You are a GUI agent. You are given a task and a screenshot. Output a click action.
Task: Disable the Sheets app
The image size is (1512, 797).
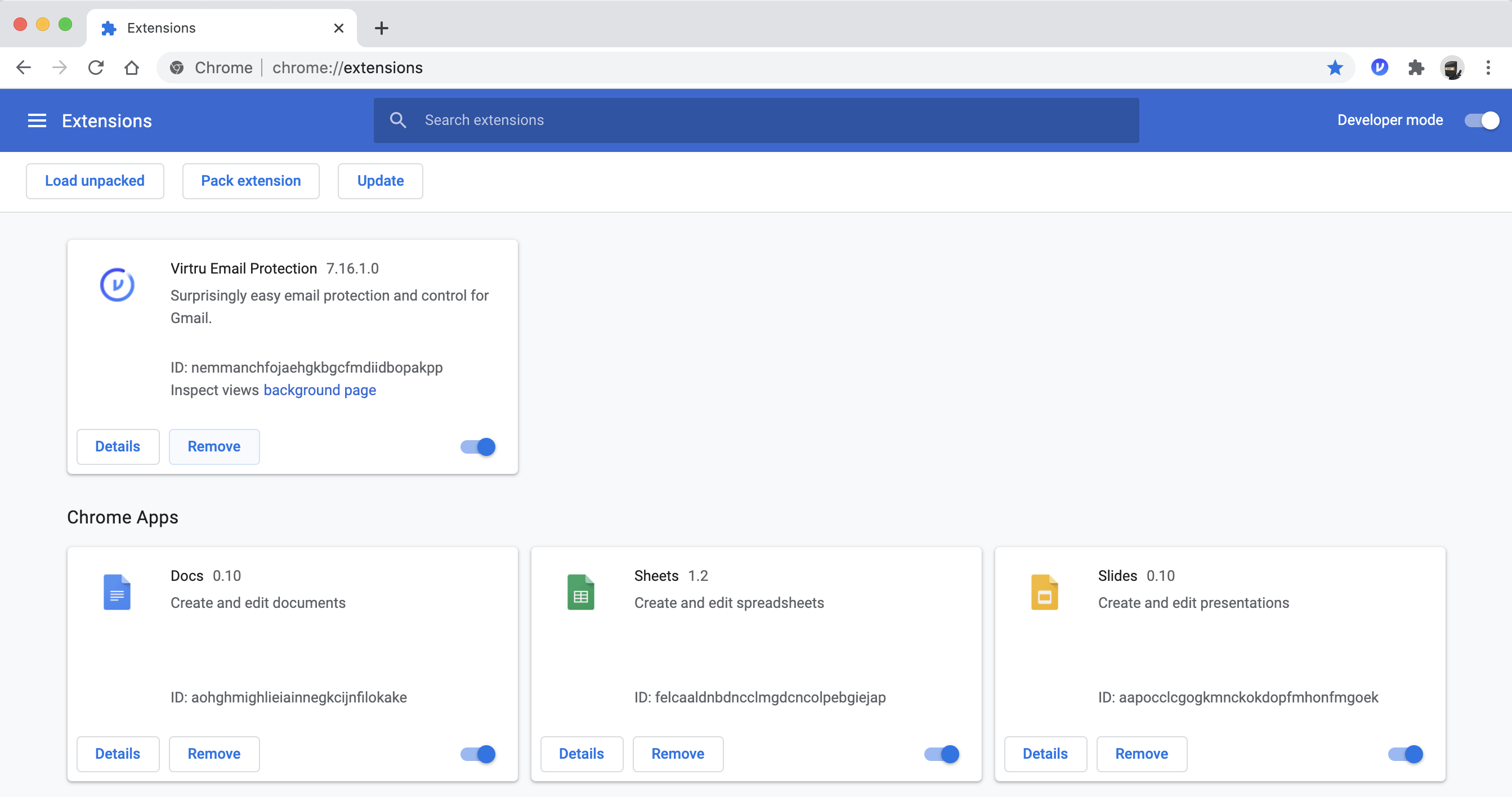pos(941,754)
